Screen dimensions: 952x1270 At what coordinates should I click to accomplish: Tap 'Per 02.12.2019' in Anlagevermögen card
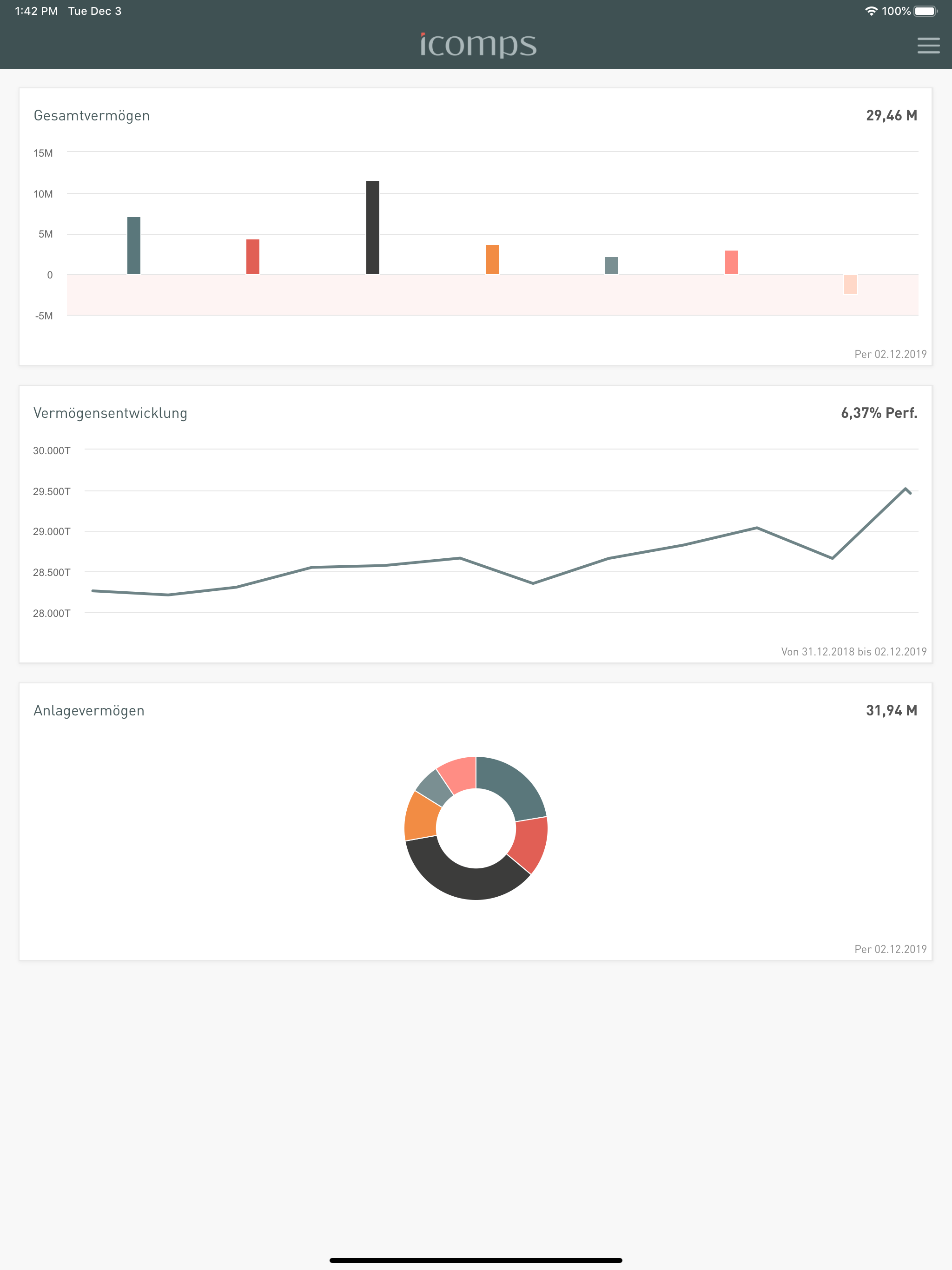click(x=891, y=949)
